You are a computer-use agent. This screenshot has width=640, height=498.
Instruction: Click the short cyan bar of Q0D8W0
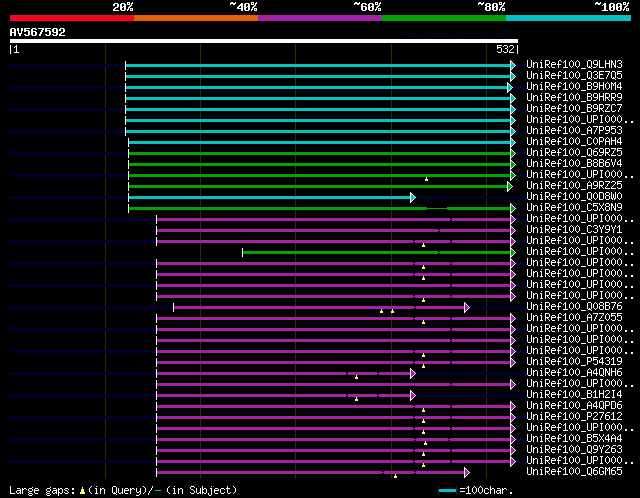[269, 198]
